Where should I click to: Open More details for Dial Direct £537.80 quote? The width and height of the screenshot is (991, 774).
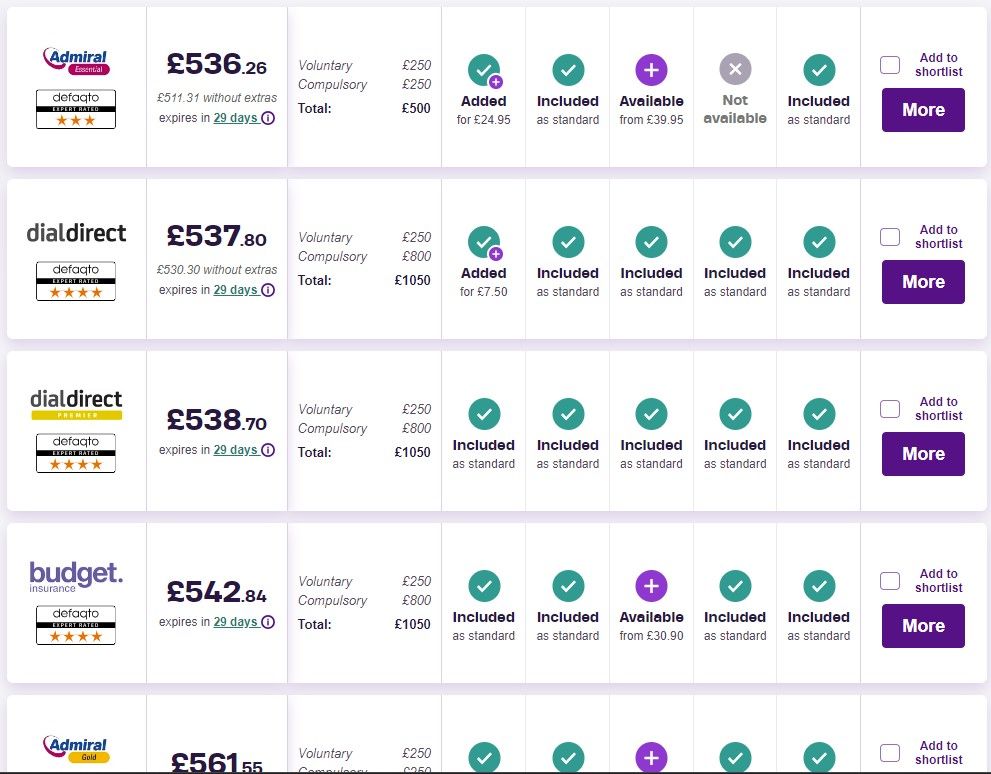(923, 282)
